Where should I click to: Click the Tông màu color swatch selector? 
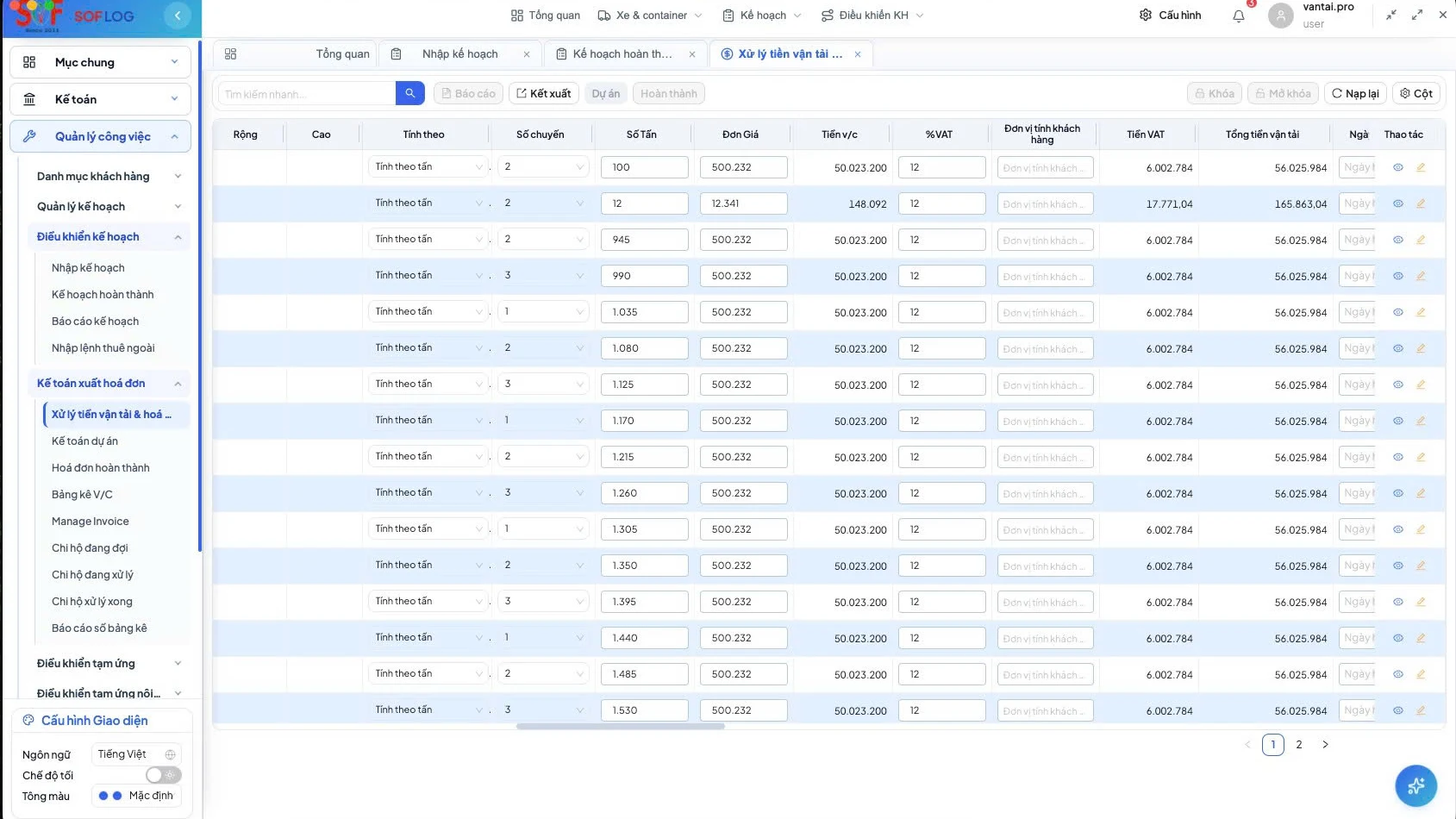tap(136, 796)
